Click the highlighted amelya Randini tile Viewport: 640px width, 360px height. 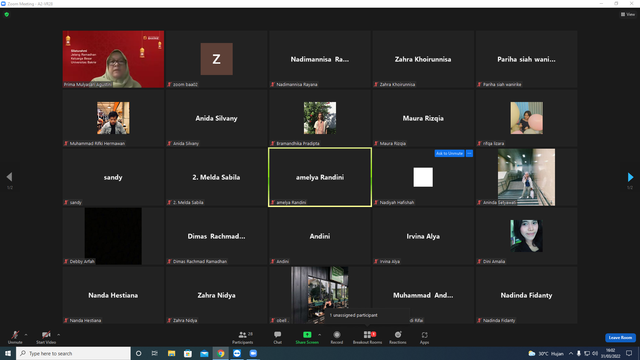tap(320, 177)
